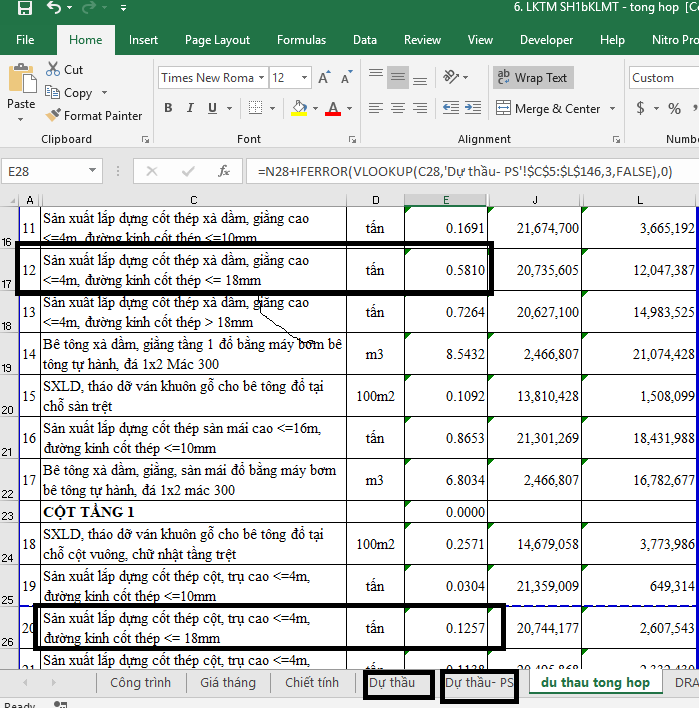Select cell with value 0.5810

click(446, 270)
